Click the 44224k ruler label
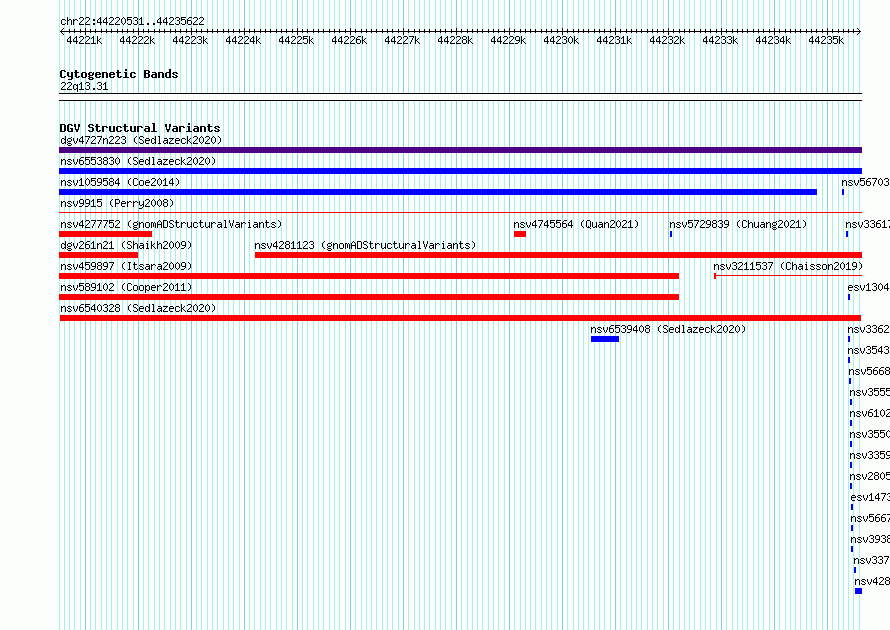Viewport: 890px width, 630px height. point(243,40)
